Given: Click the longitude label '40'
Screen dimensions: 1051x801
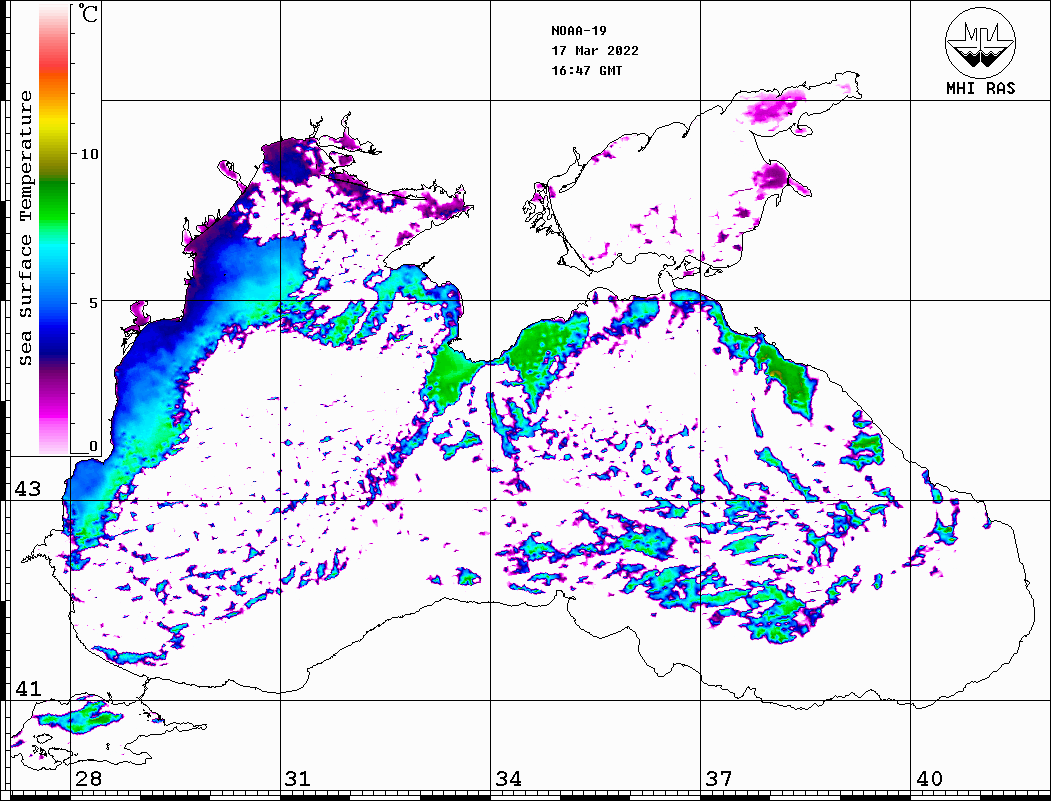Looking at the screenshot, I should click(x=929, y=778).
